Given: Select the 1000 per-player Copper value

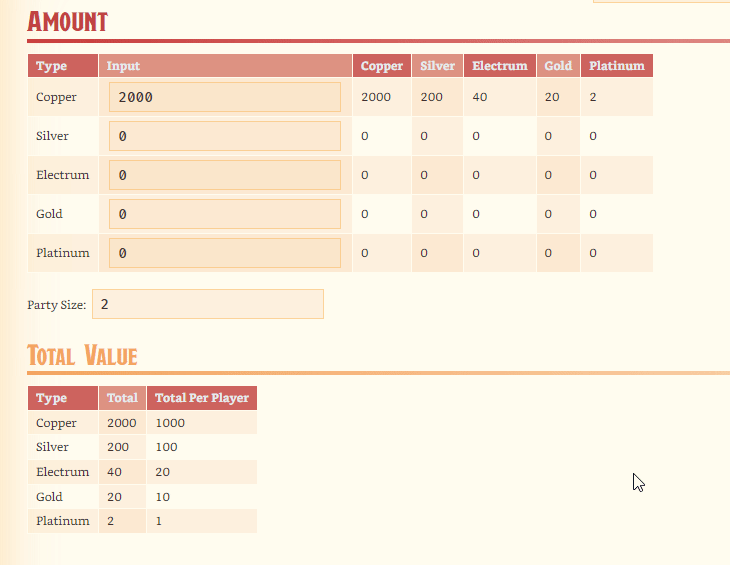Looking at the screenshot, I should [x=170, y=423].
